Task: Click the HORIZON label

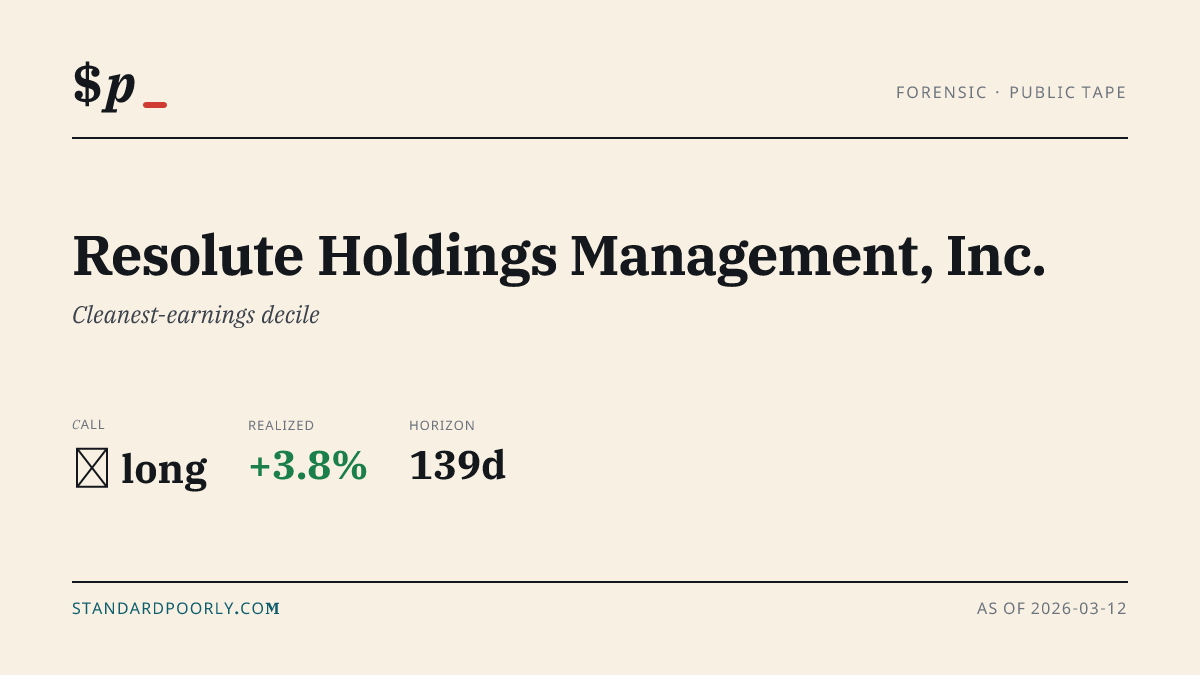Action: pyautogui.click(x=442, y=425)
